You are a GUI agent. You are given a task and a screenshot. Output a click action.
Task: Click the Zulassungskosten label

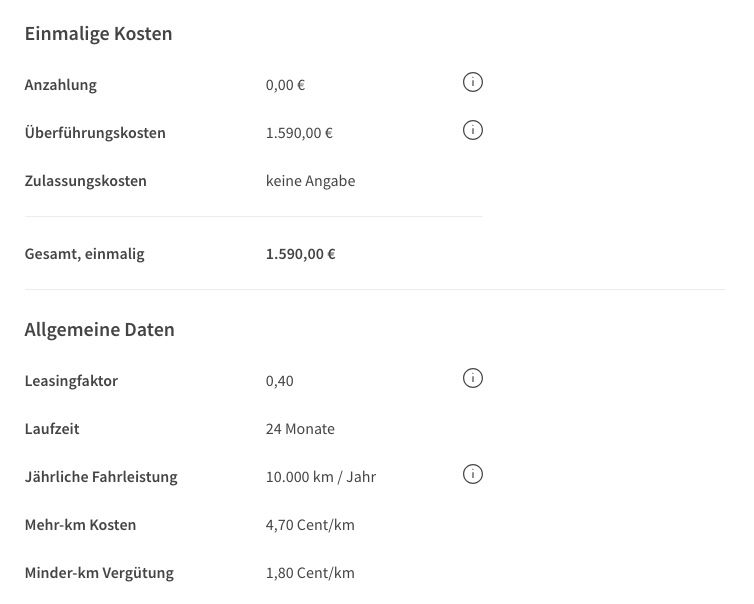click(86, 181)
